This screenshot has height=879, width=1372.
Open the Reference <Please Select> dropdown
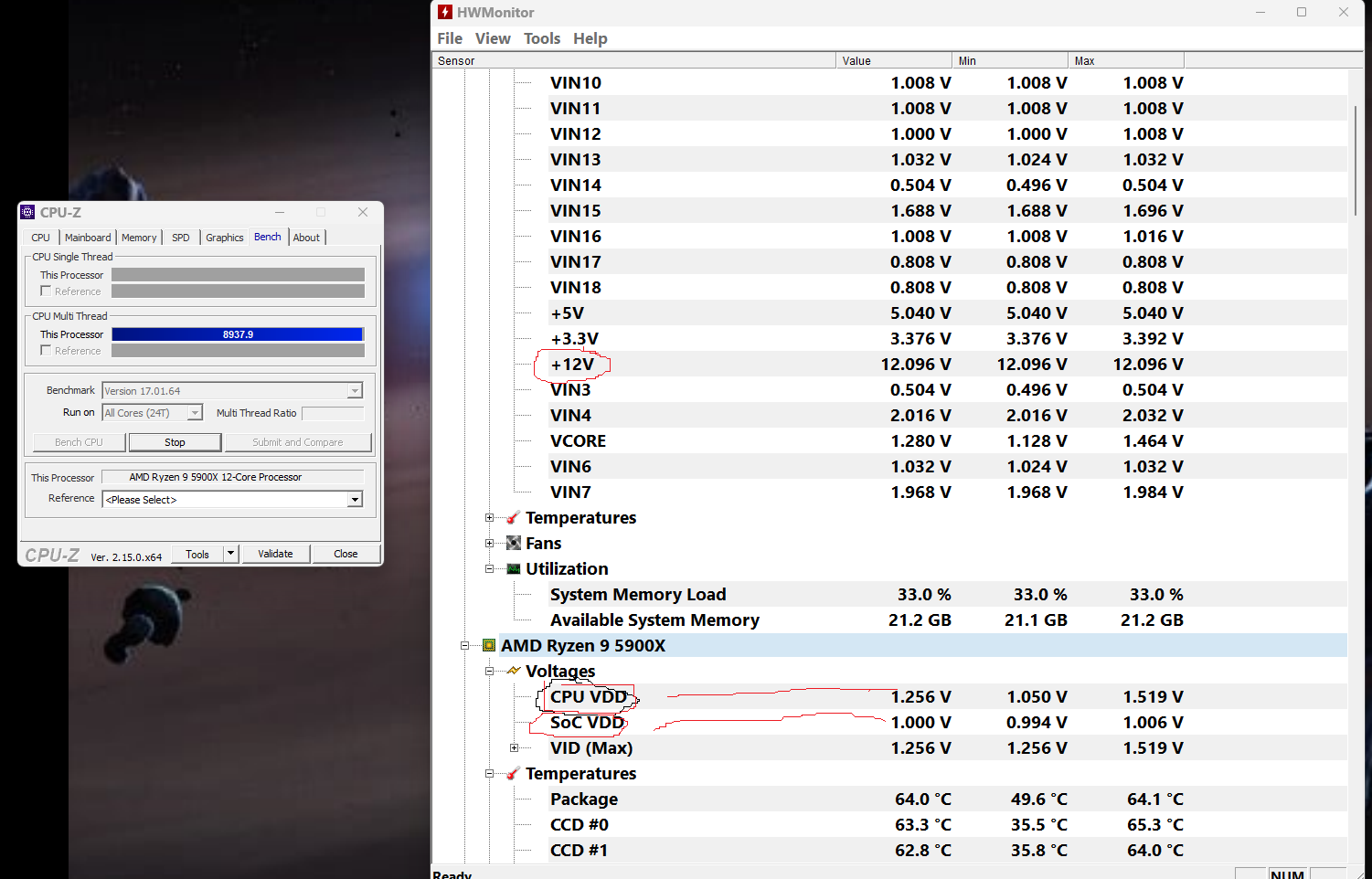(355, 500)
